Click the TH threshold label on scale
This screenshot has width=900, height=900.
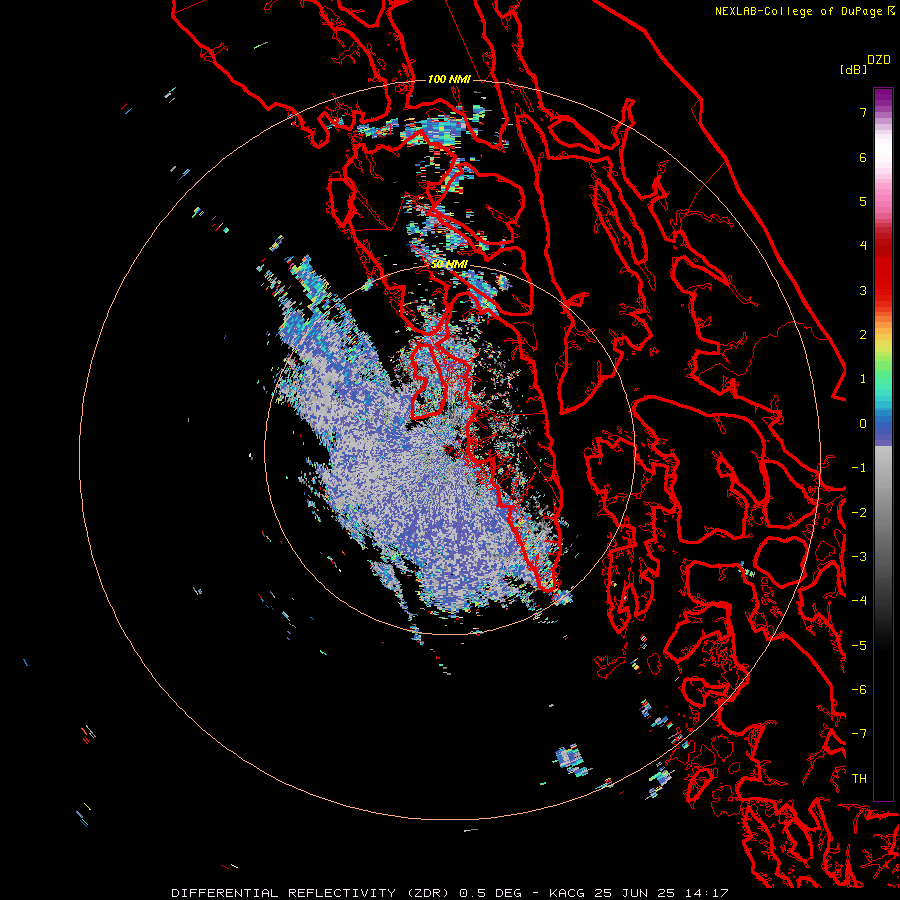click(859, 779)
